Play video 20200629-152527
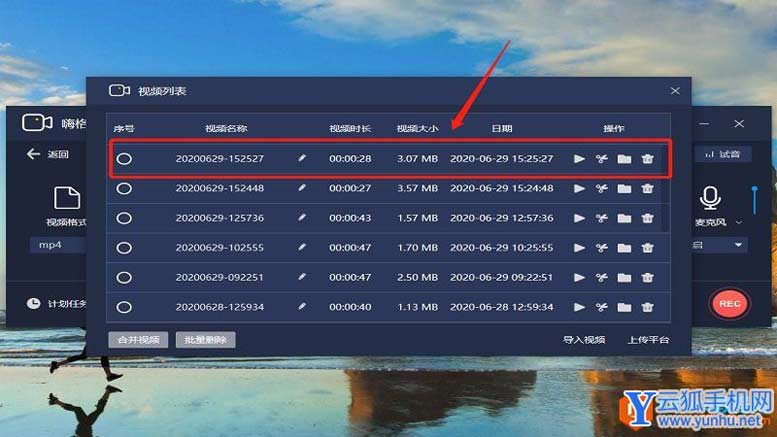 click(x=579, y=159)
